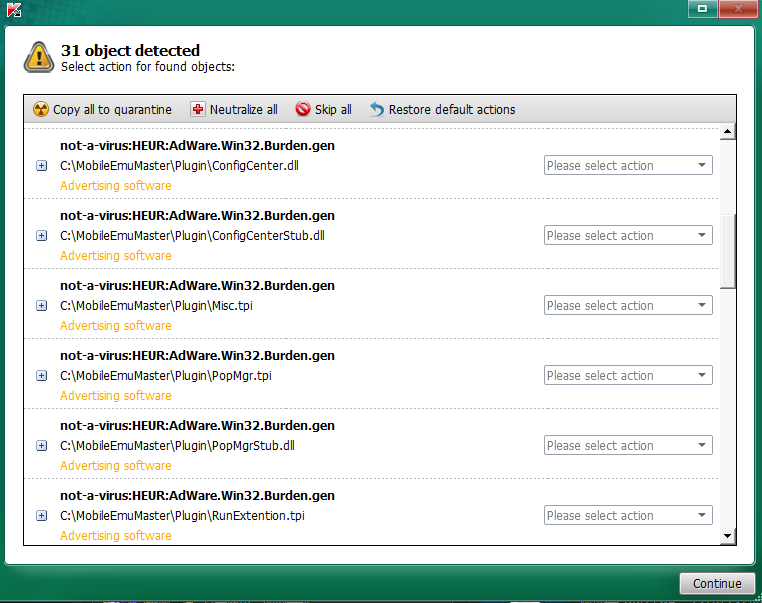Viewport: 762px width, 603px height.
Task: Click the Neutralize all red cross icon
Action: (x=197, y=109)
